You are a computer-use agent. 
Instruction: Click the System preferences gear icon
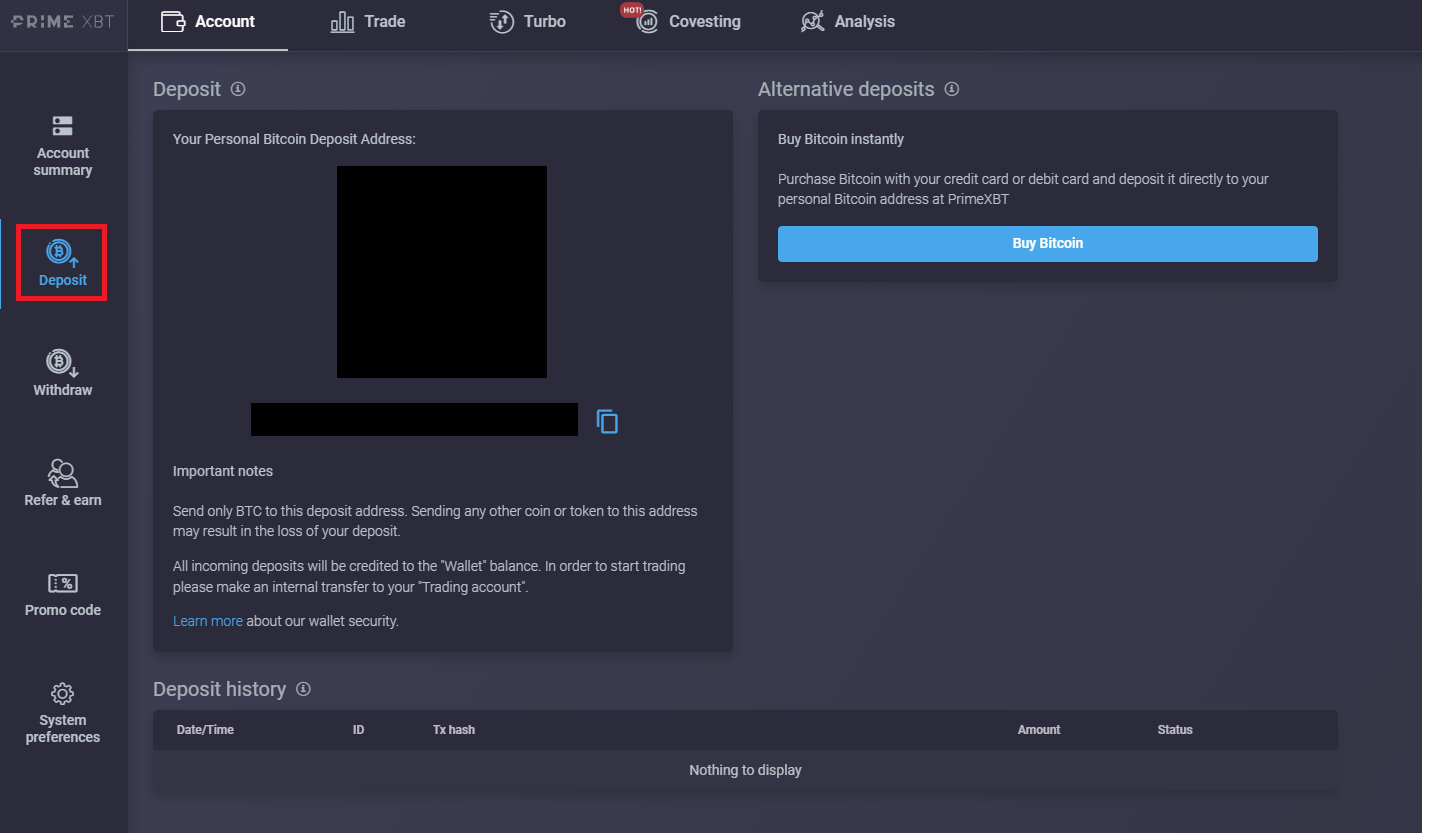point(63,693)
